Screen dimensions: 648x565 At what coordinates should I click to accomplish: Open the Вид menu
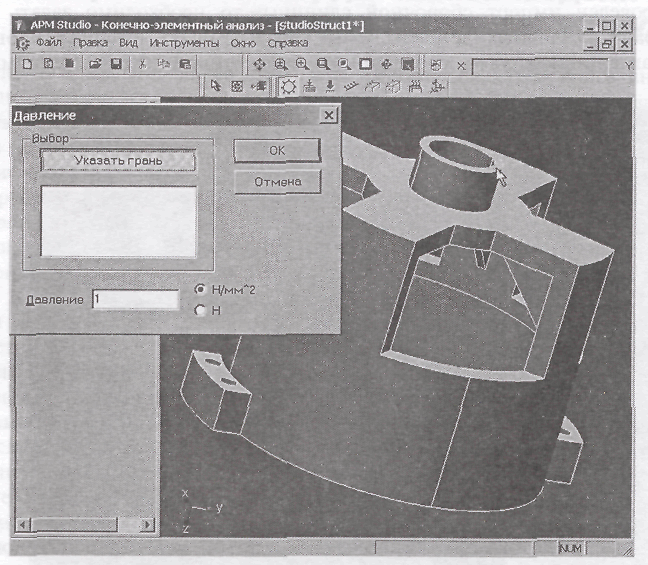(128, 43)
